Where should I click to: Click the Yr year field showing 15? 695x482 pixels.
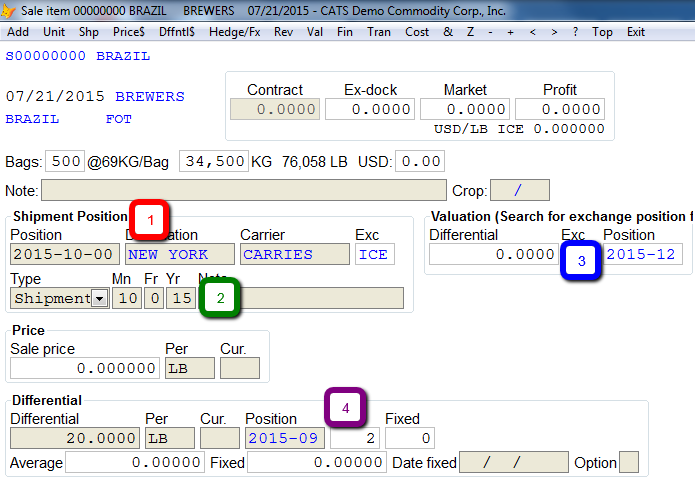(x=181, y=298)
